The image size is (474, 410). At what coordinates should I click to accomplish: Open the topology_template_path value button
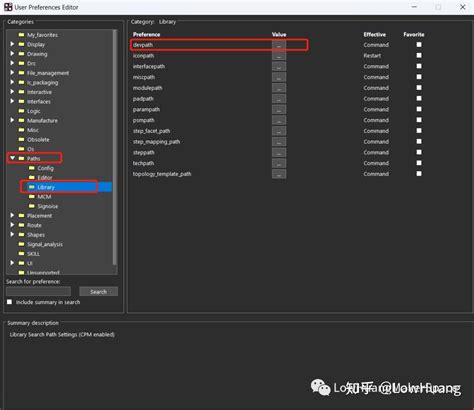(279, 174)
